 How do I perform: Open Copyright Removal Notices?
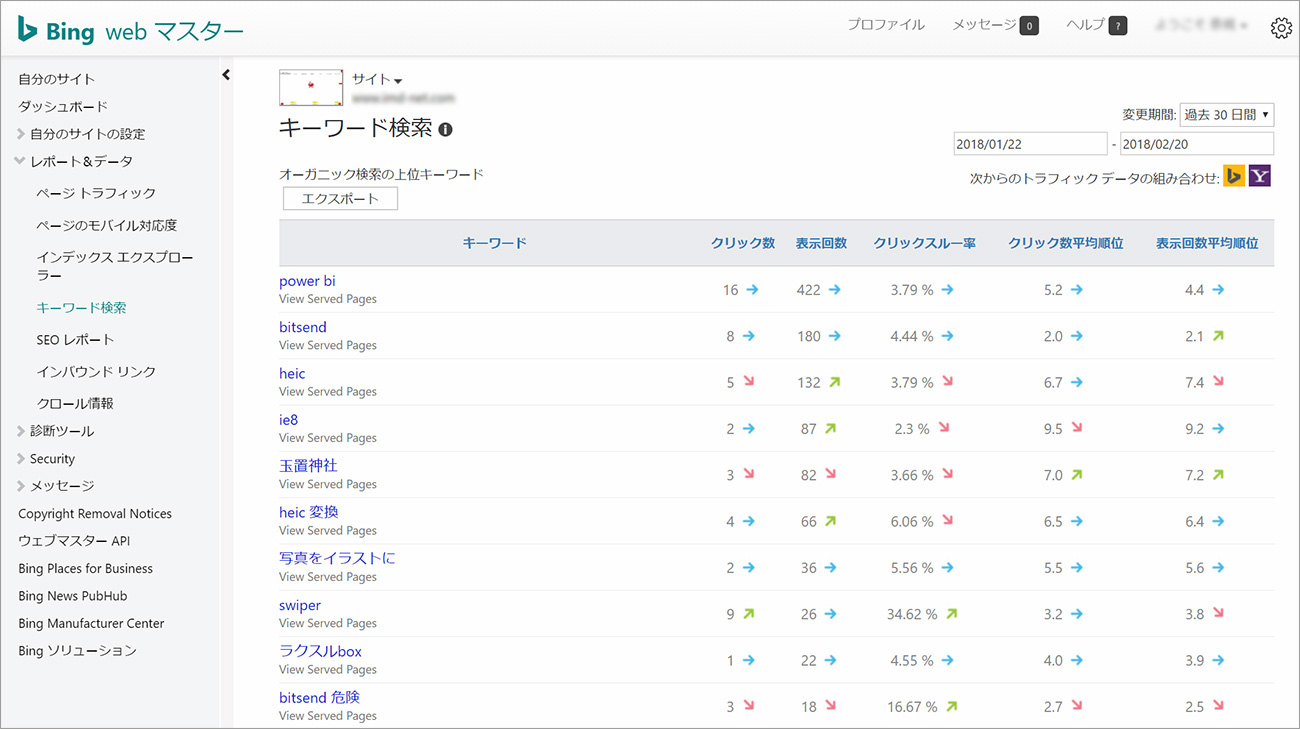95,514
